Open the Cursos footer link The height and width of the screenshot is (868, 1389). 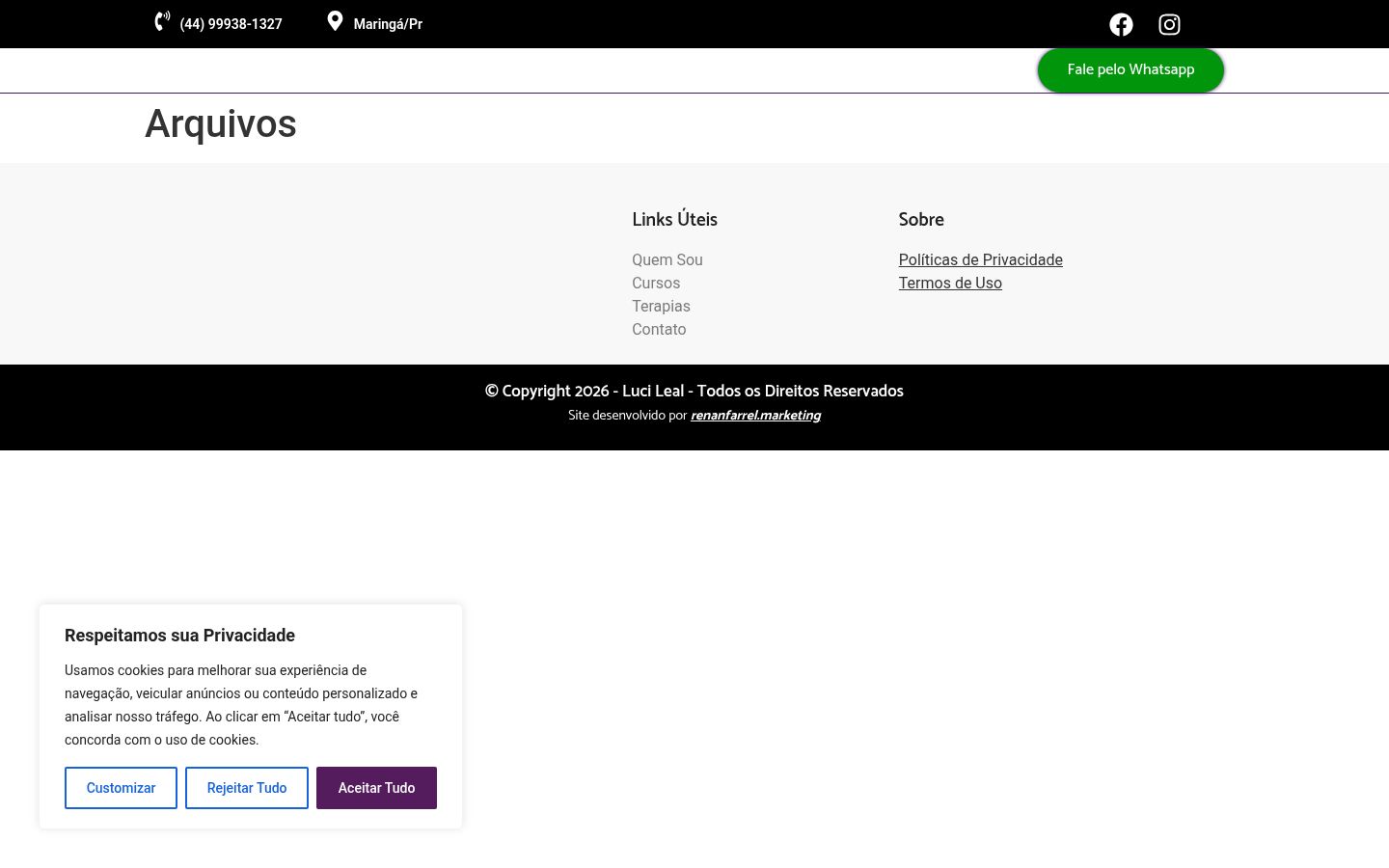(656, 283)
